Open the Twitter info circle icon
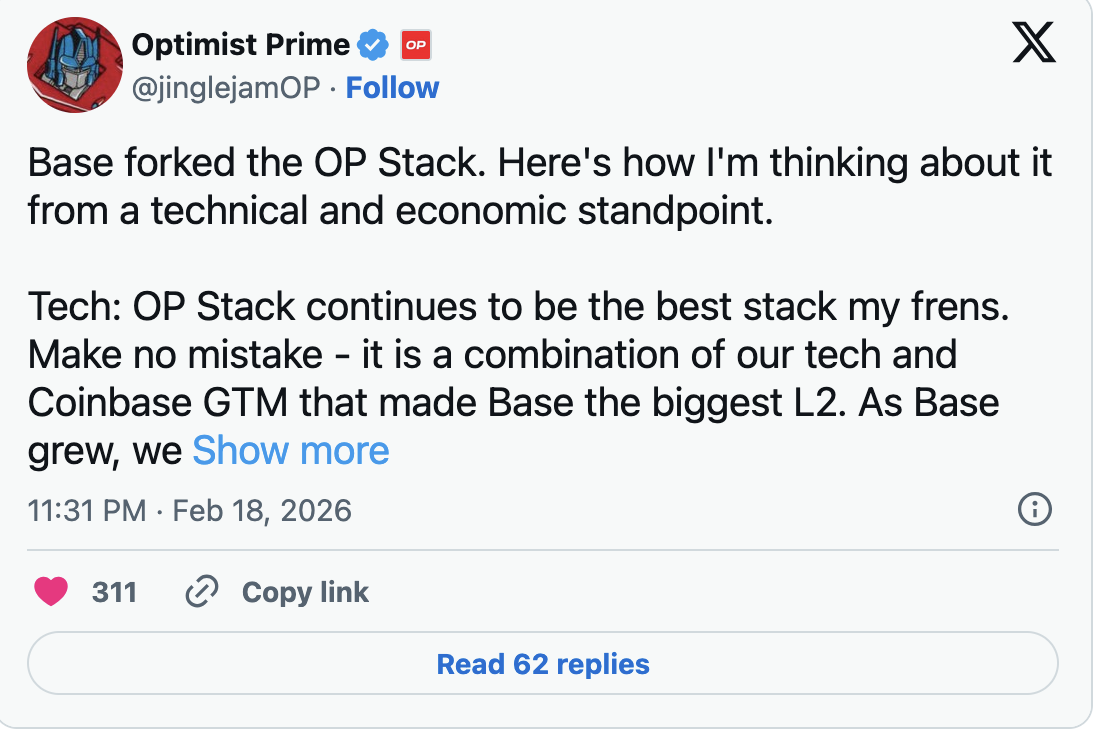 pyautogui.click(x=1034, y=511)
